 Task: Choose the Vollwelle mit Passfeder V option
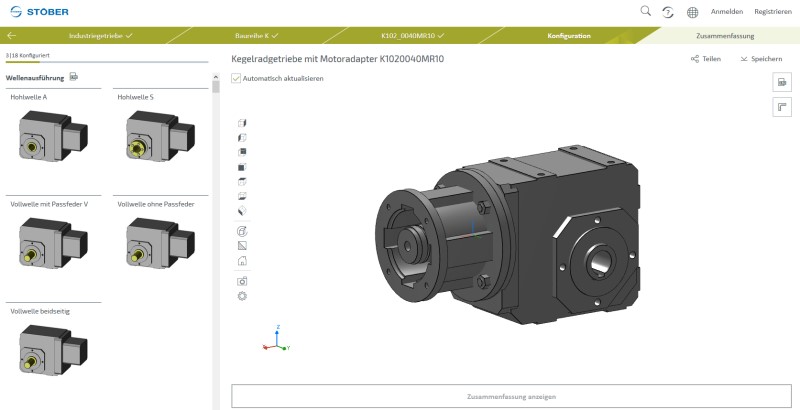point(52,243)
